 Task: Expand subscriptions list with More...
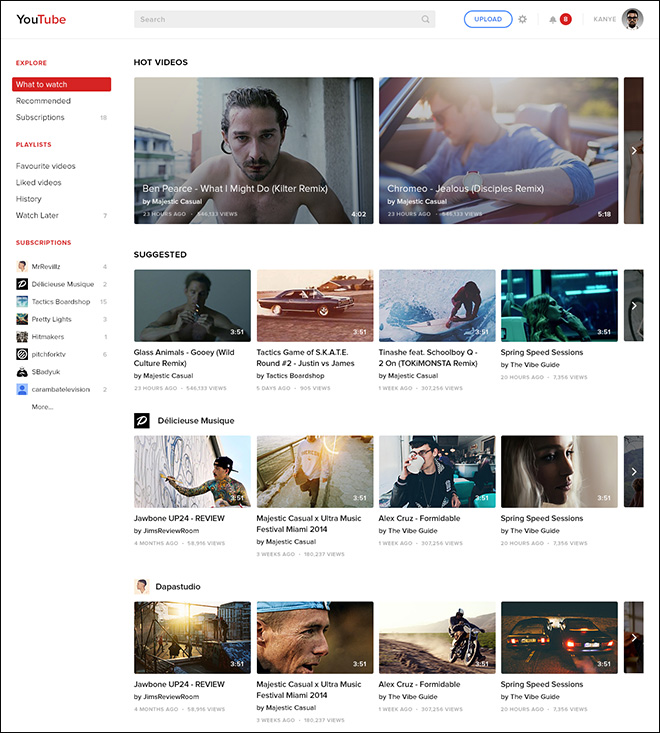pyautogui.click(x=42, y=407)
